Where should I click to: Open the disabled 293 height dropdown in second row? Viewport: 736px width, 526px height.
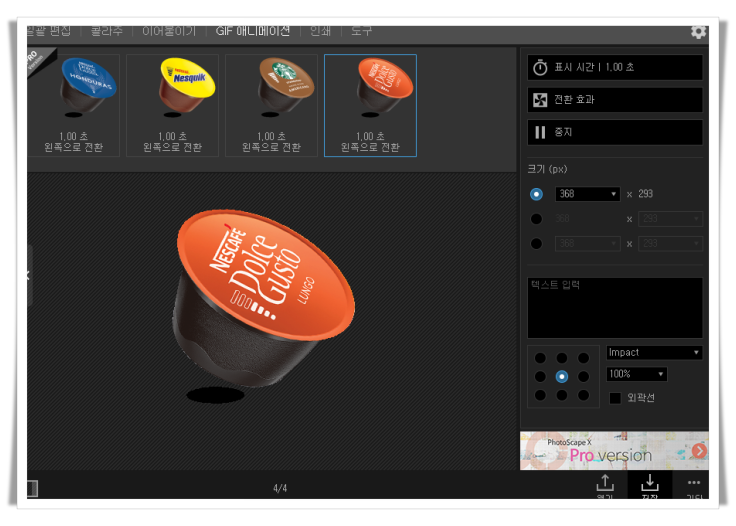670,219
